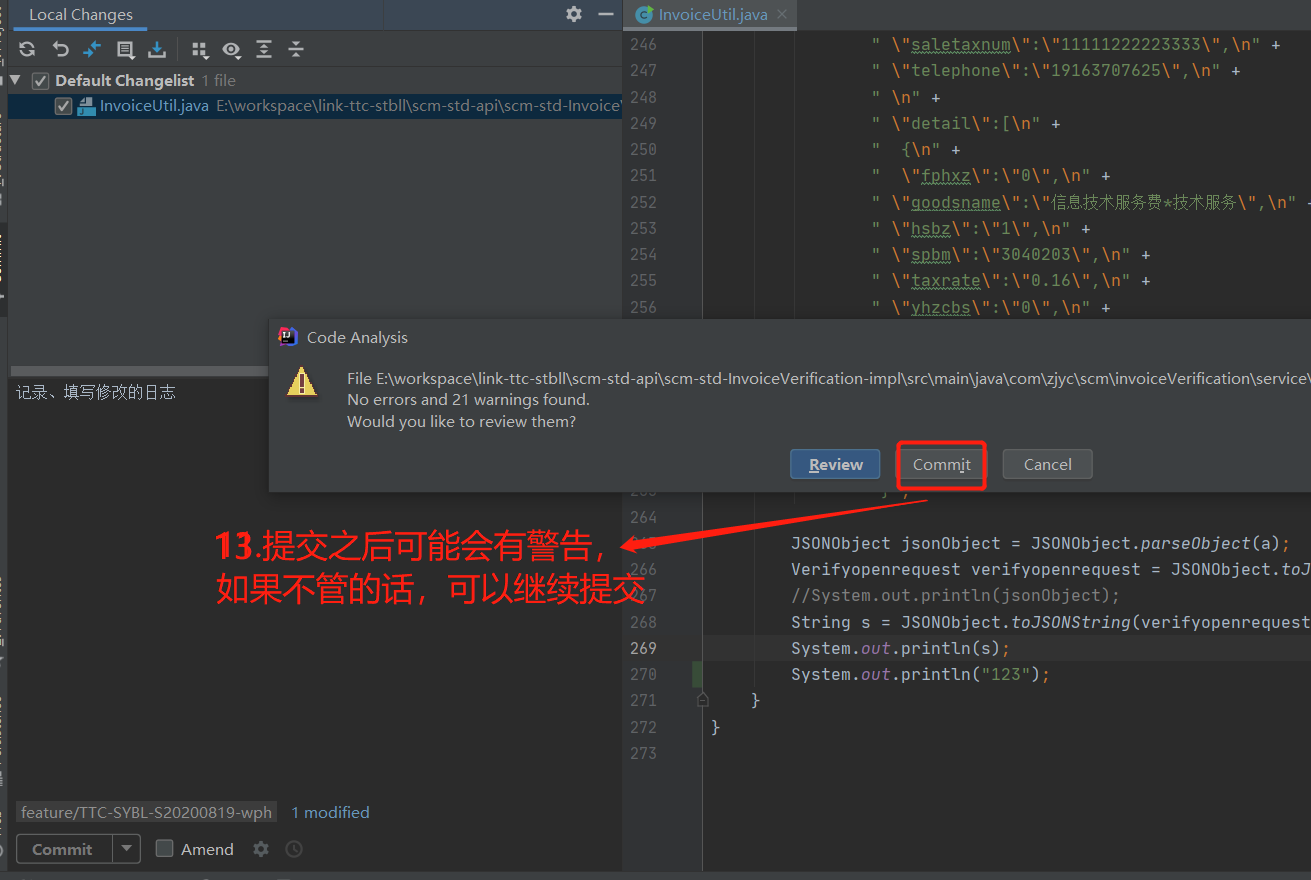Viewport: 1311px width, 880px height.
Task: Collapse method fold marker at line 271
Action: pos(703,700)
